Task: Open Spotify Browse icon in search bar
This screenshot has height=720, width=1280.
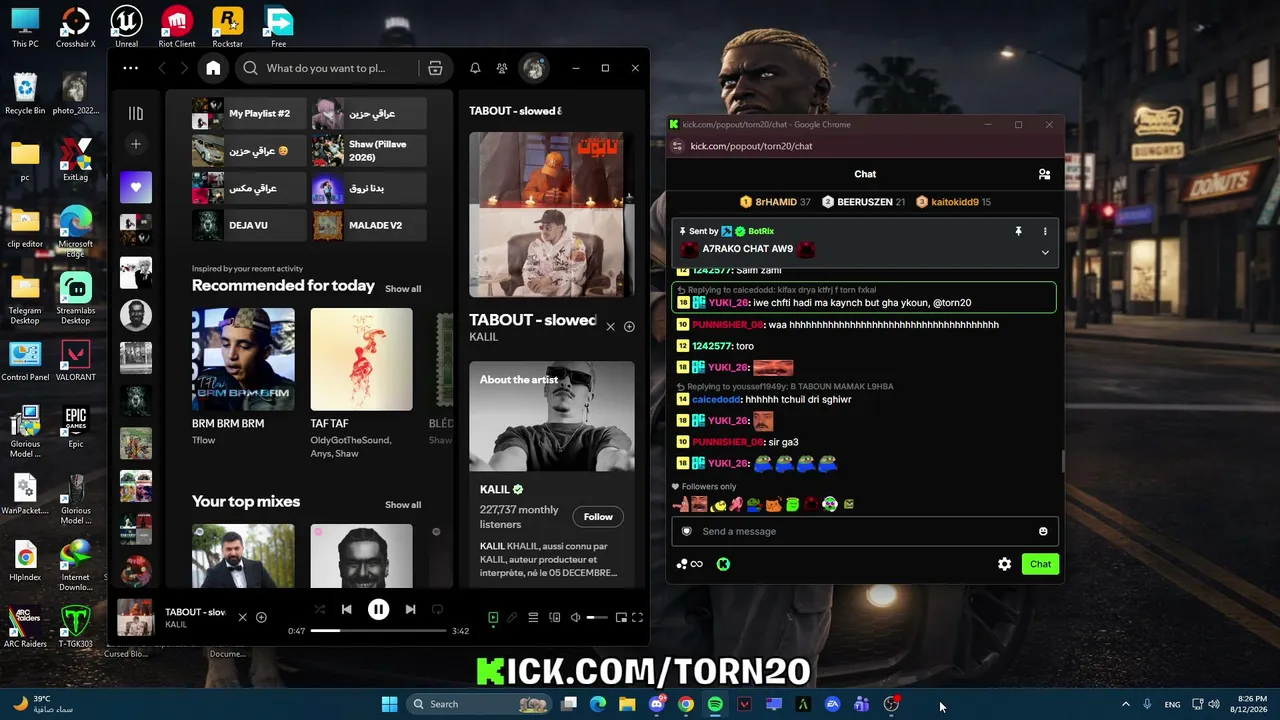Action: click(435, 68)
